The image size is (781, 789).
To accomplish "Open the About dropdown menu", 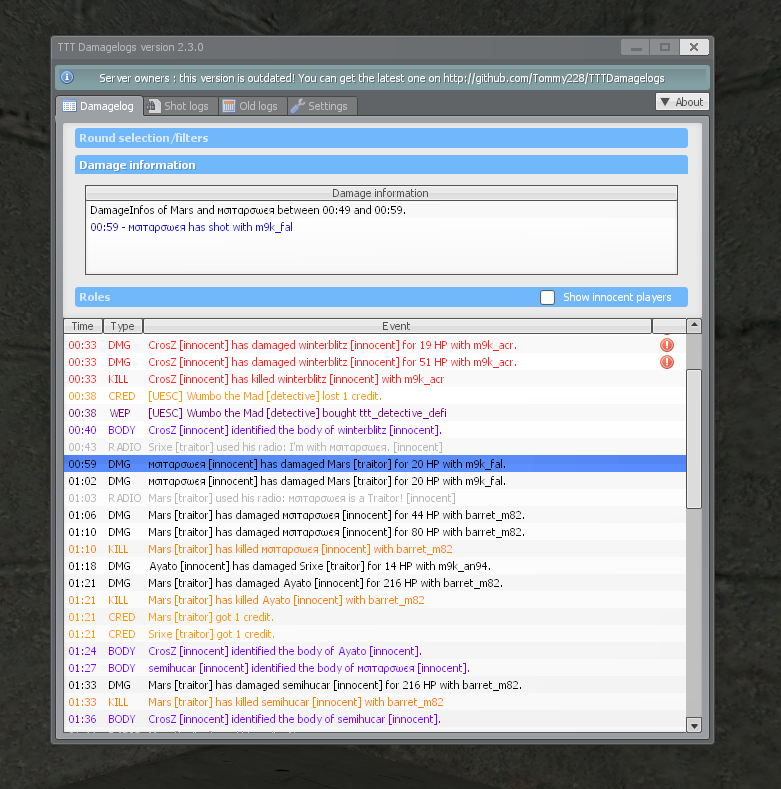I will (x=682, y=102).
